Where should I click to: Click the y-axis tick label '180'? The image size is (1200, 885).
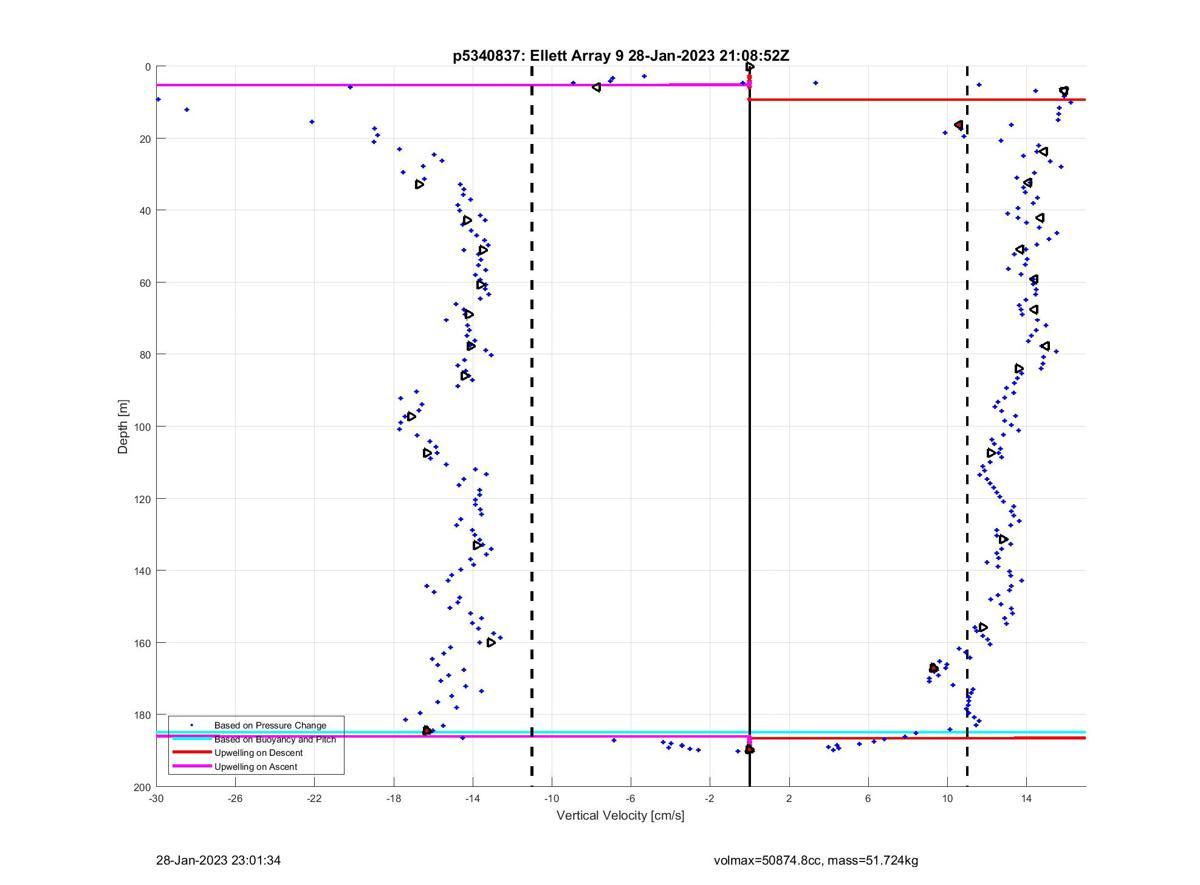point(142,715)
